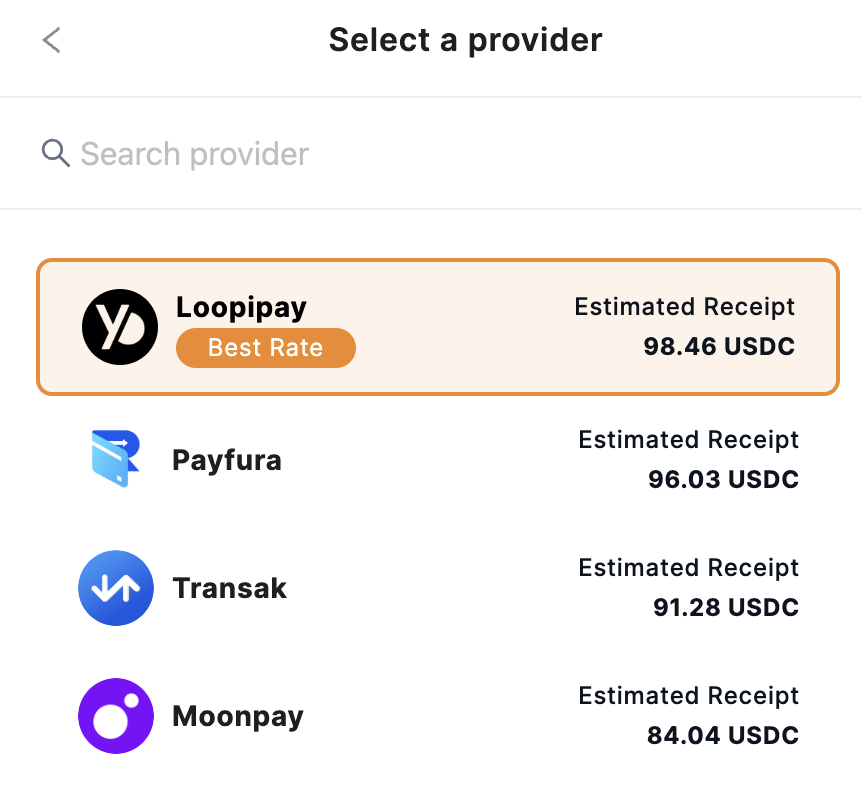This screenshot has width=862, height=812.
Task: Click the Transak blue arrows logo
Action: click(116, 588)
